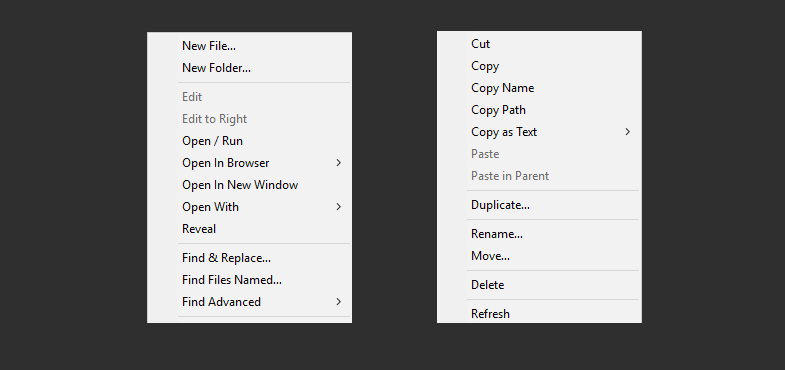
Task: Select Find Files Named... option
Action: point(249,280)
